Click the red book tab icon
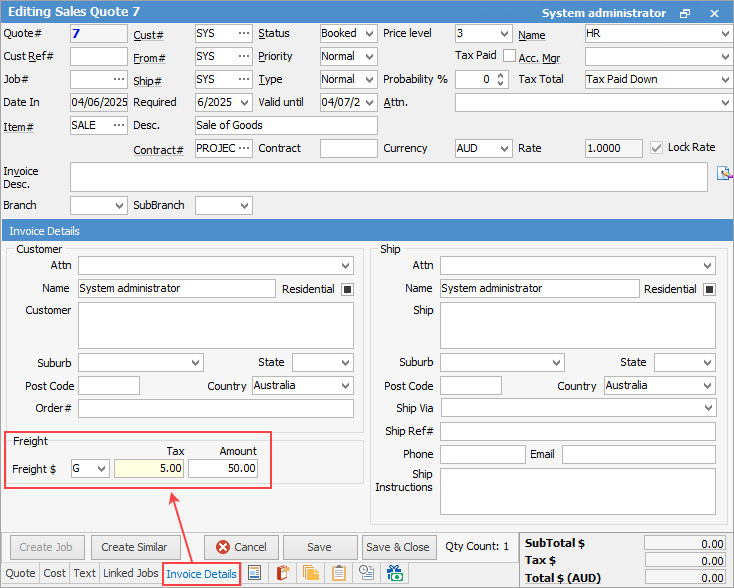734x588 pixels. (283, 573)
